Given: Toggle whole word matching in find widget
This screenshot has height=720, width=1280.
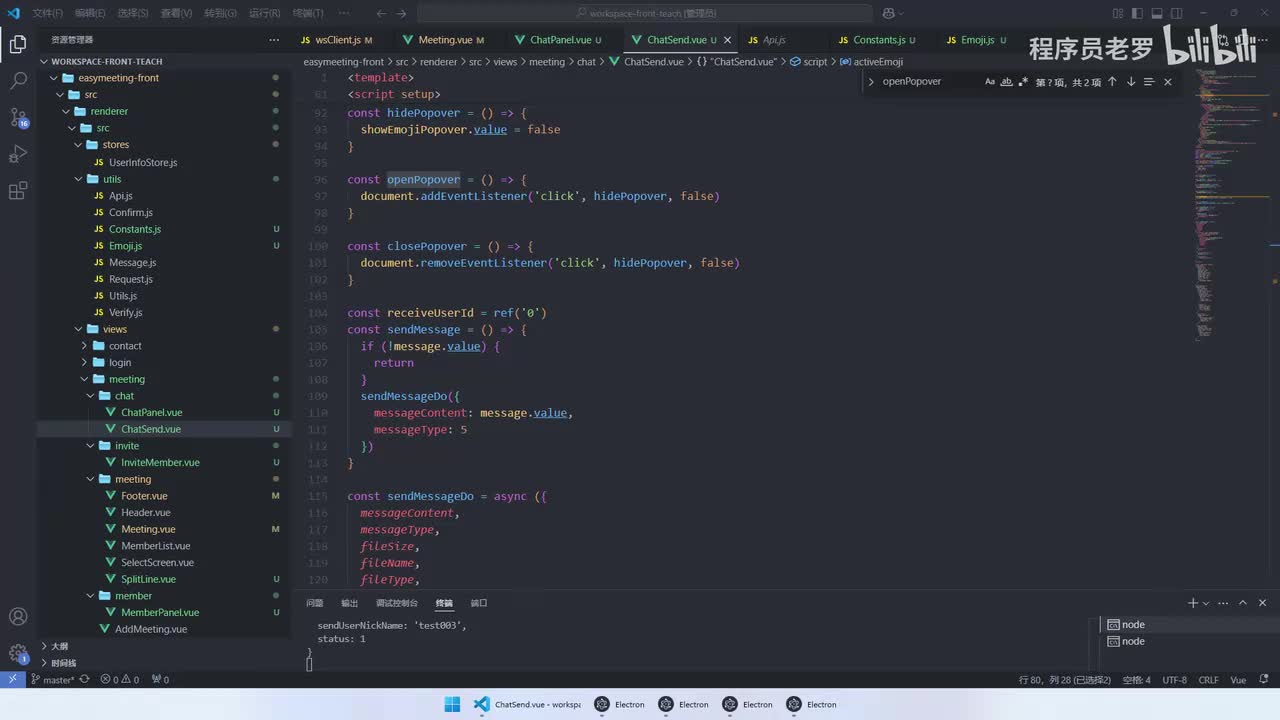Looking at the screenshot, I should (1007, 82).
